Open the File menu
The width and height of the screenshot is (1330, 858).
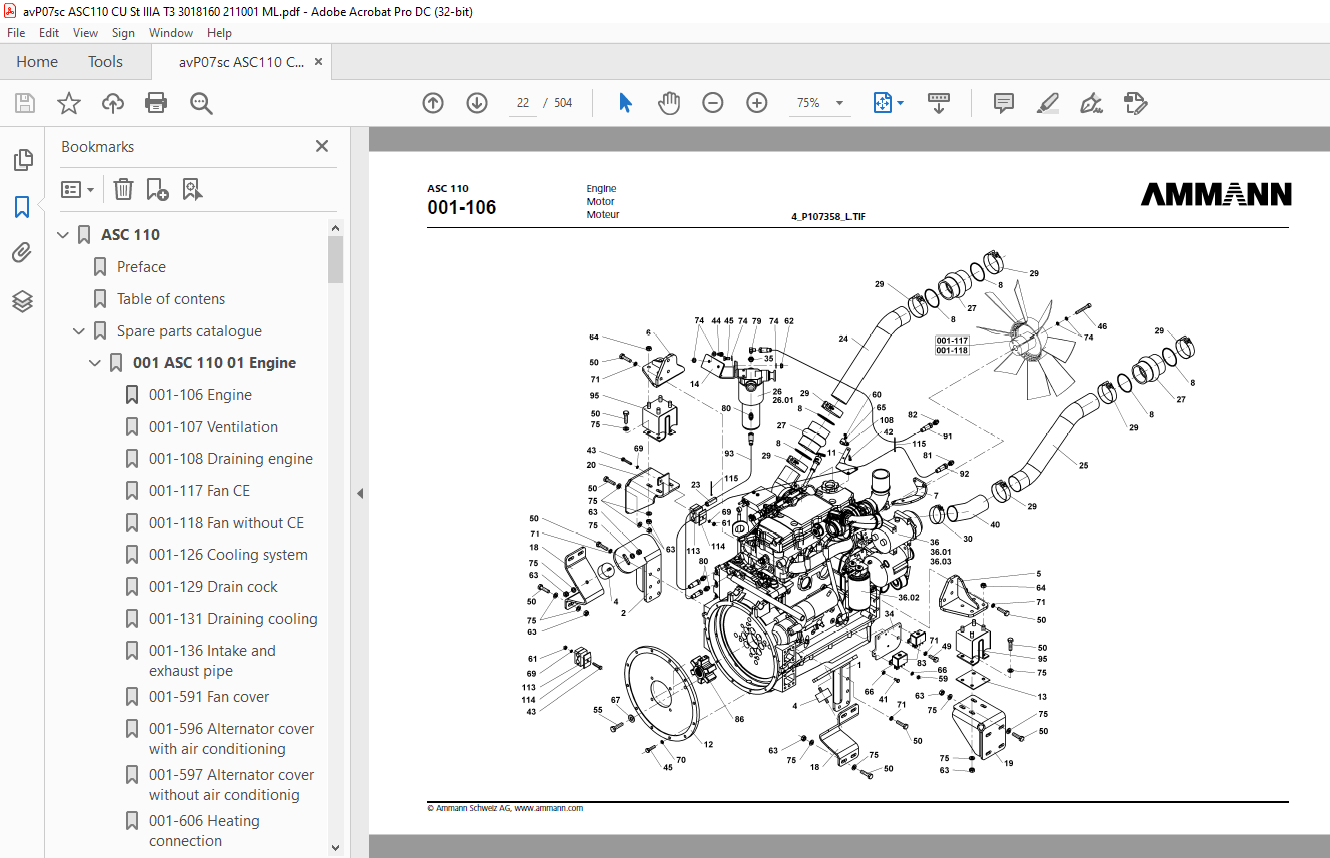tap(16, 33)
